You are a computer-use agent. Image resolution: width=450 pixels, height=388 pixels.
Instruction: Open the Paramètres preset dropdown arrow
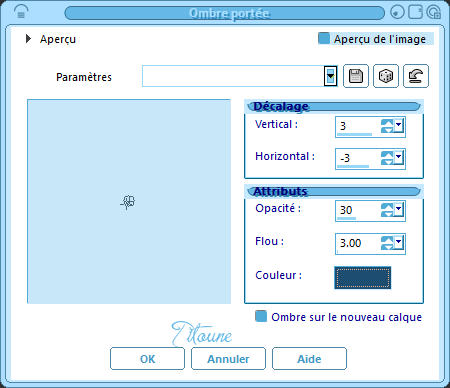pos(330,76)
